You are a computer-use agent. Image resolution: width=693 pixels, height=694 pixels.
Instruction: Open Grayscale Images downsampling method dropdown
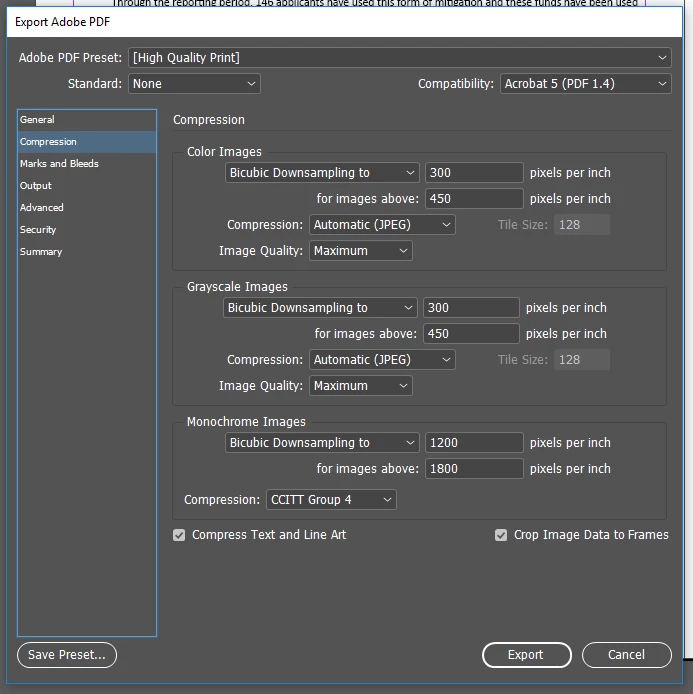point(320,308)
